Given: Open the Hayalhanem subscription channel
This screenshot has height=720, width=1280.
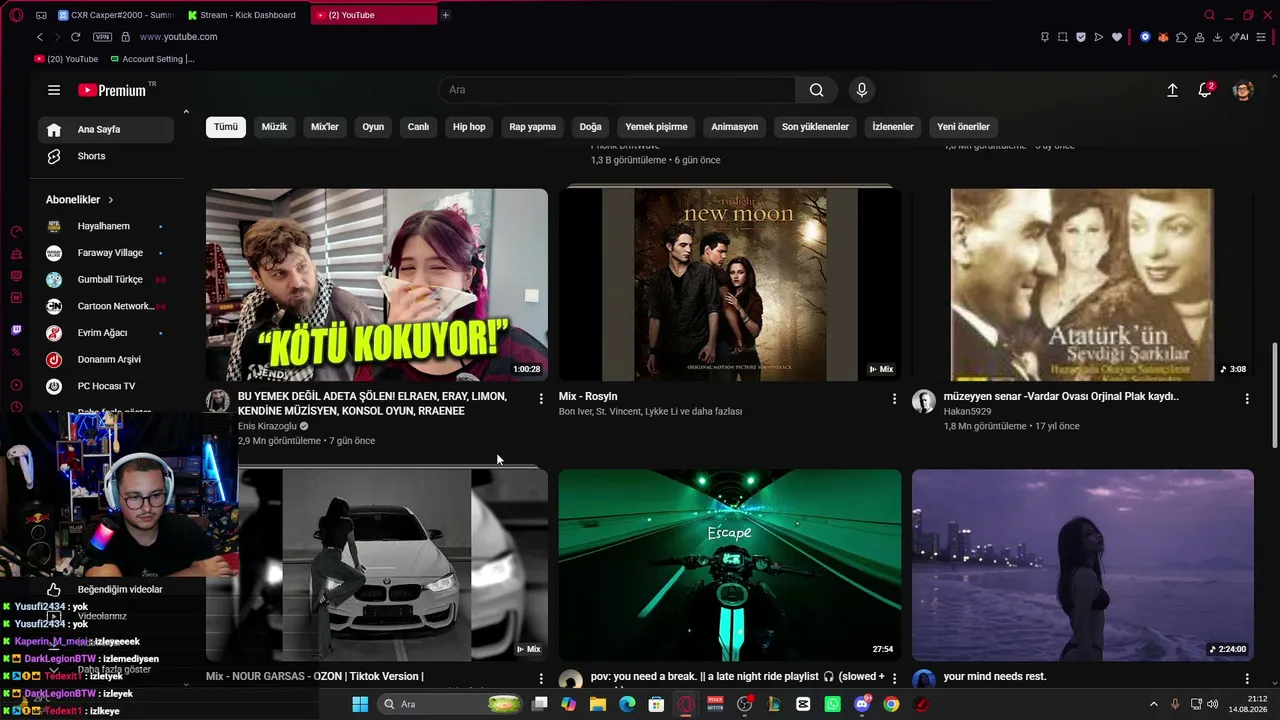Looking at the screenshot, I should (x=106, y=226).
